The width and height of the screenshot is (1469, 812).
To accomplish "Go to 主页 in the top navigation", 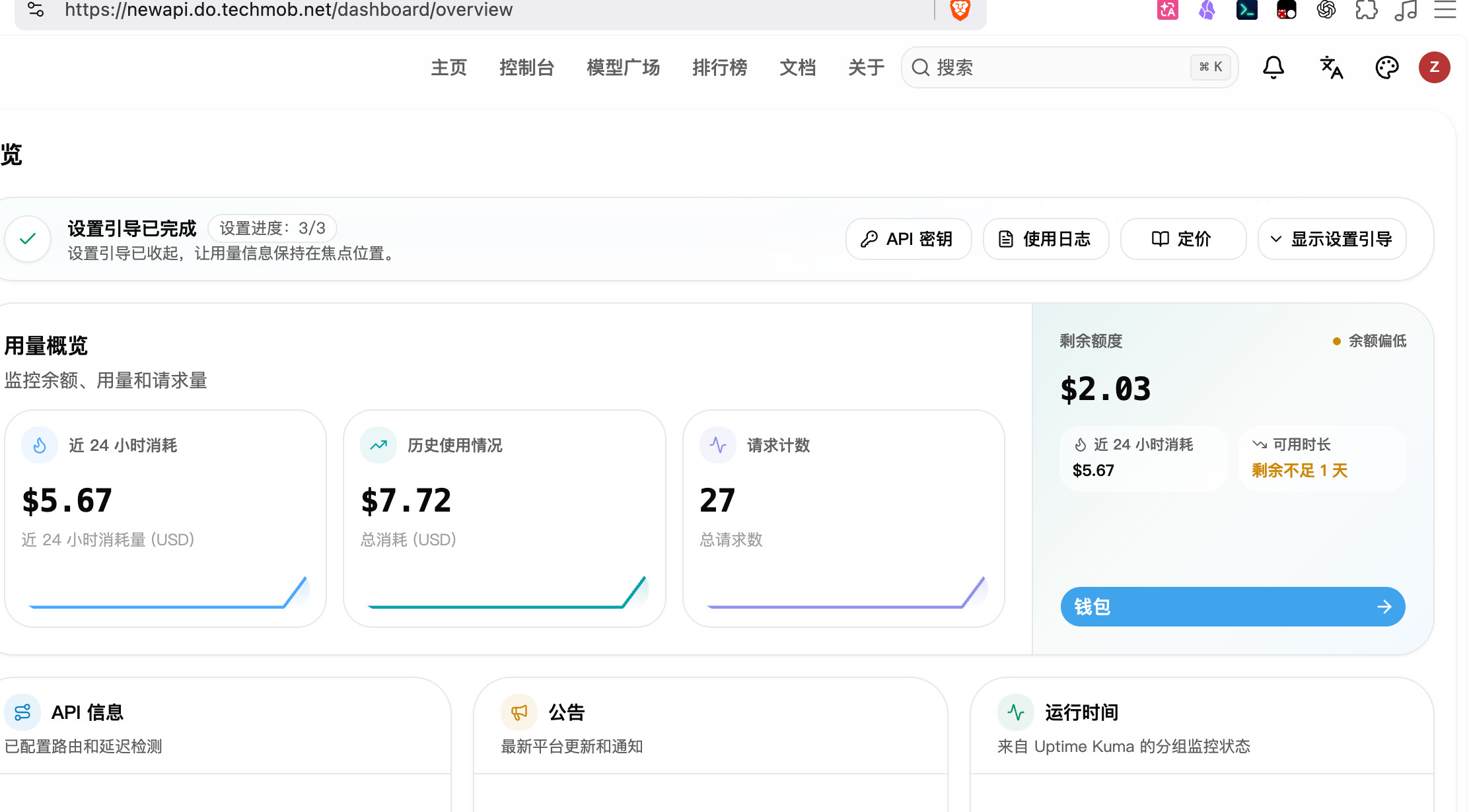I will [449, 67].
